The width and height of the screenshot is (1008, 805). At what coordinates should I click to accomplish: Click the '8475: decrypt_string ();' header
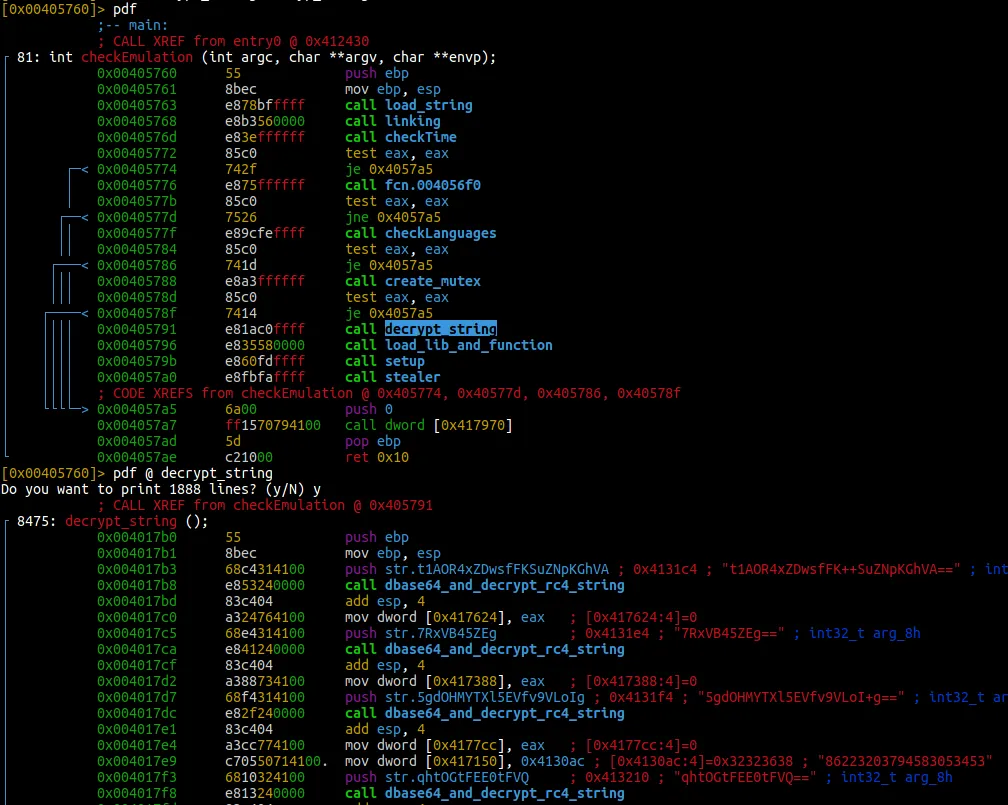(112, 521)
